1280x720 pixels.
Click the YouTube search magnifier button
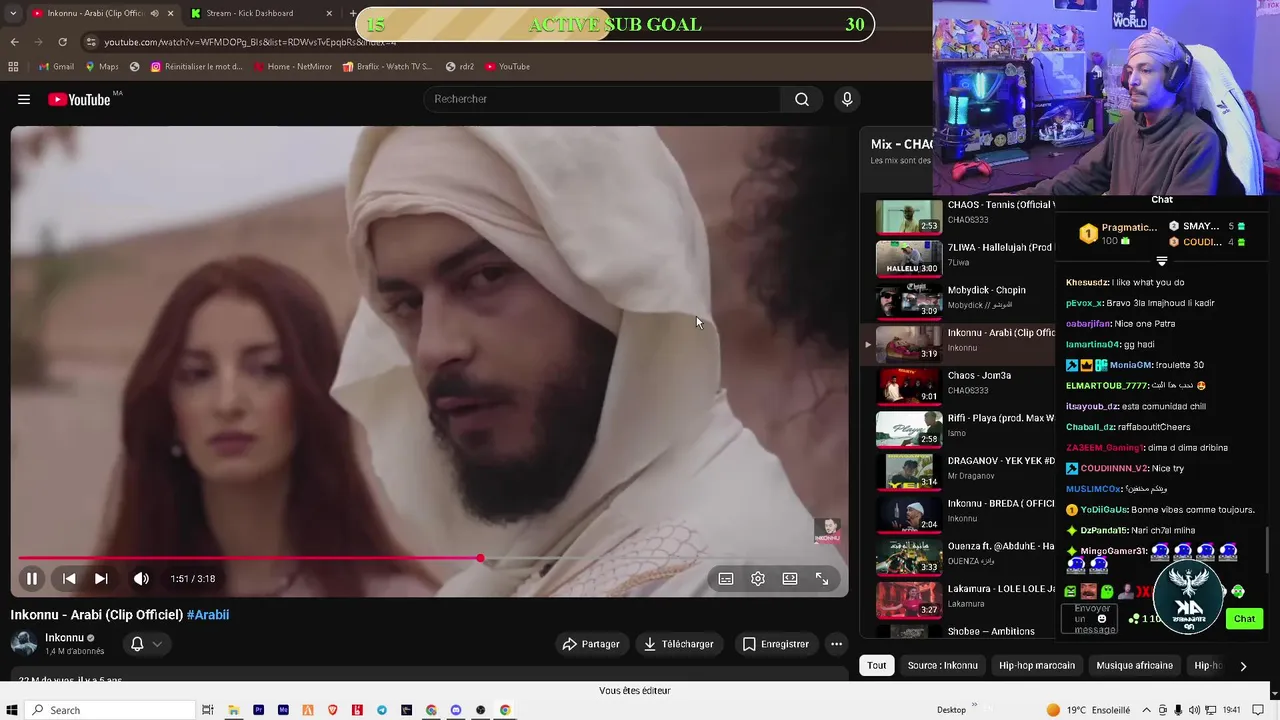click(x=802, y=99)
